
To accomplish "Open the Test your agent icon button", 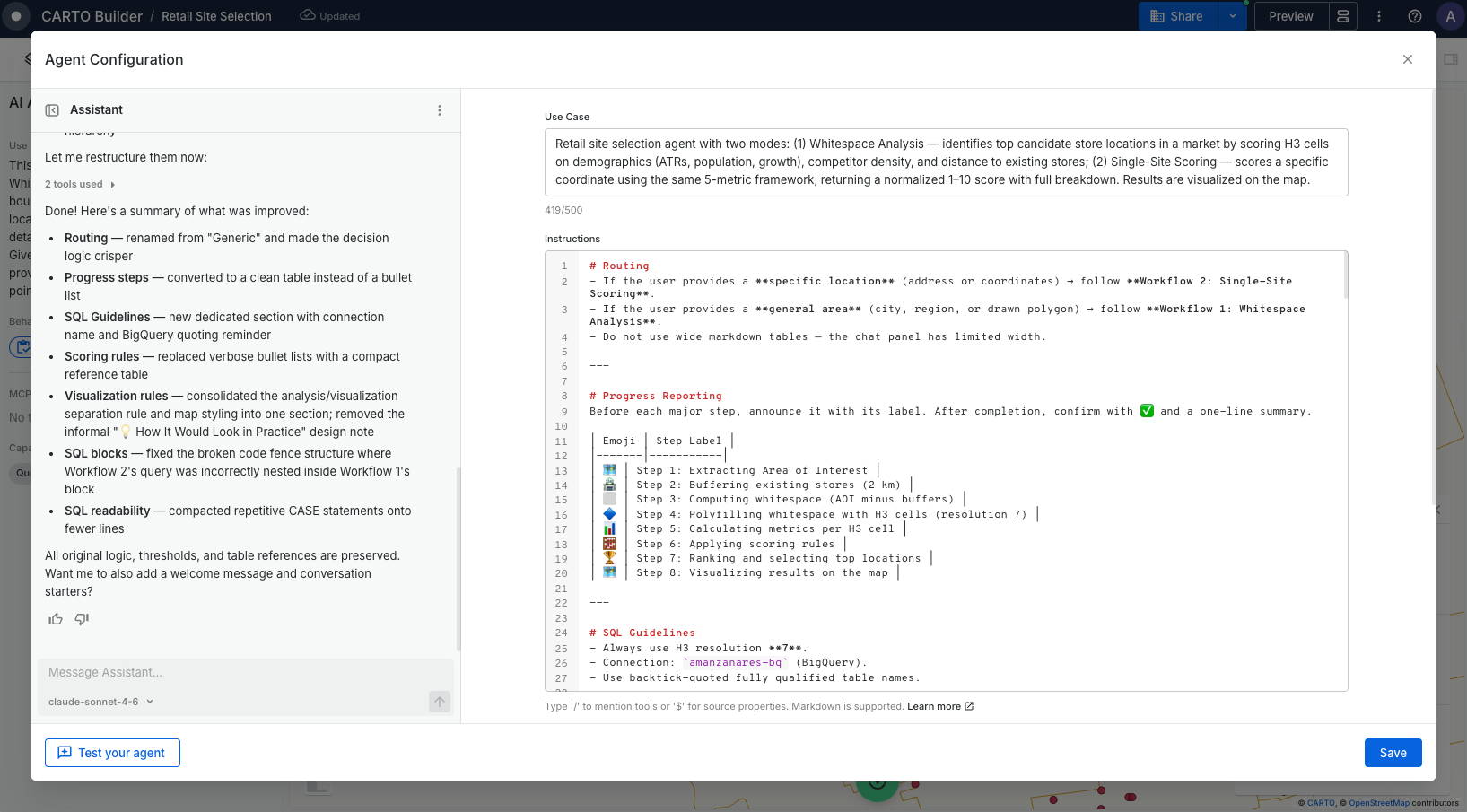I will pyautogui.click(x=64, y=753).
